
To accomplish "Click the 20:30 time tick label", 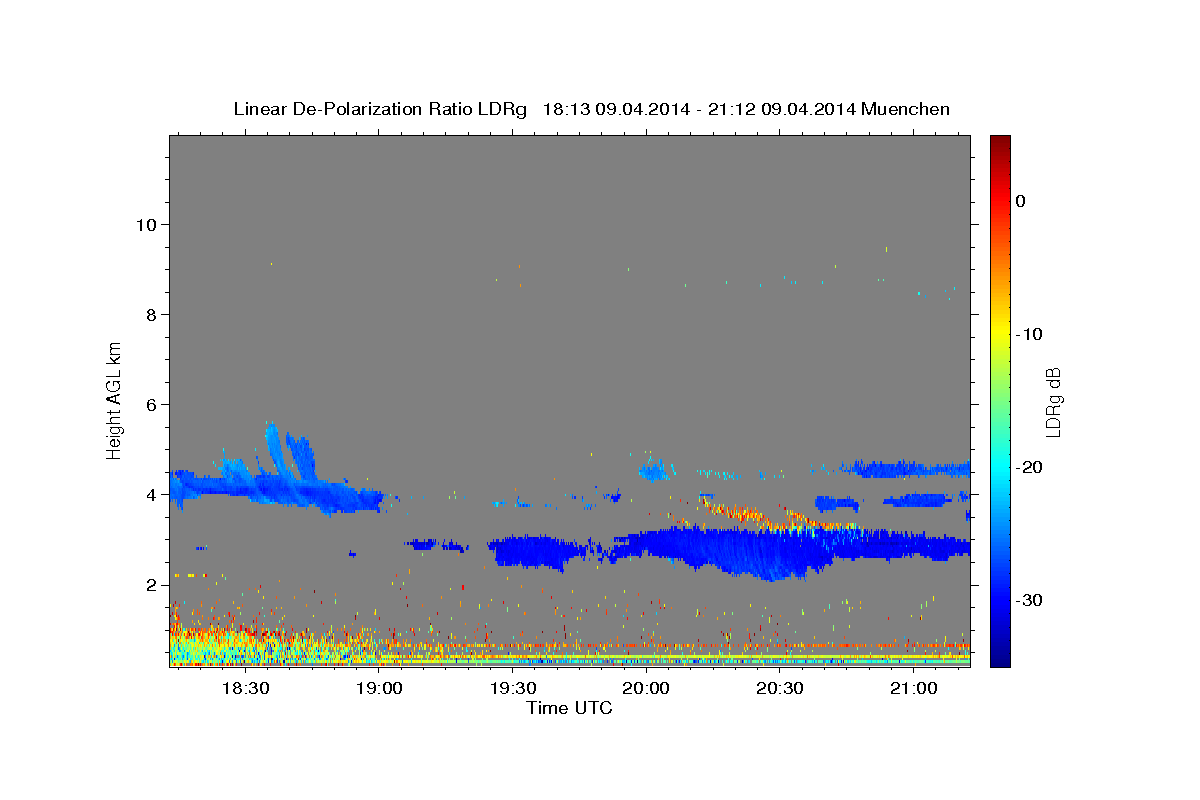I will 780,688.
